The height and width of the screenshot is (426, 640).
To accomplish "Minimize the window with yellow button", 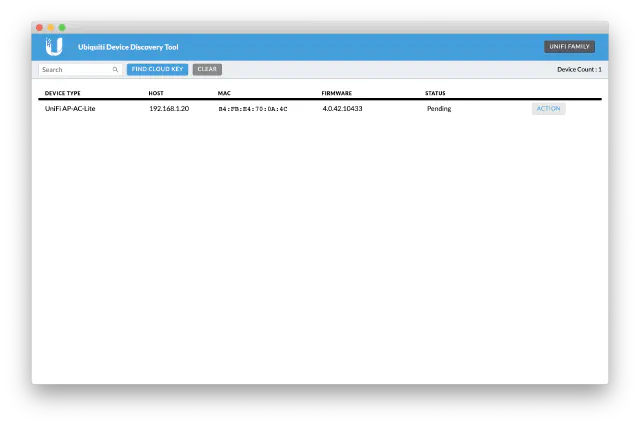I will 51,27.
